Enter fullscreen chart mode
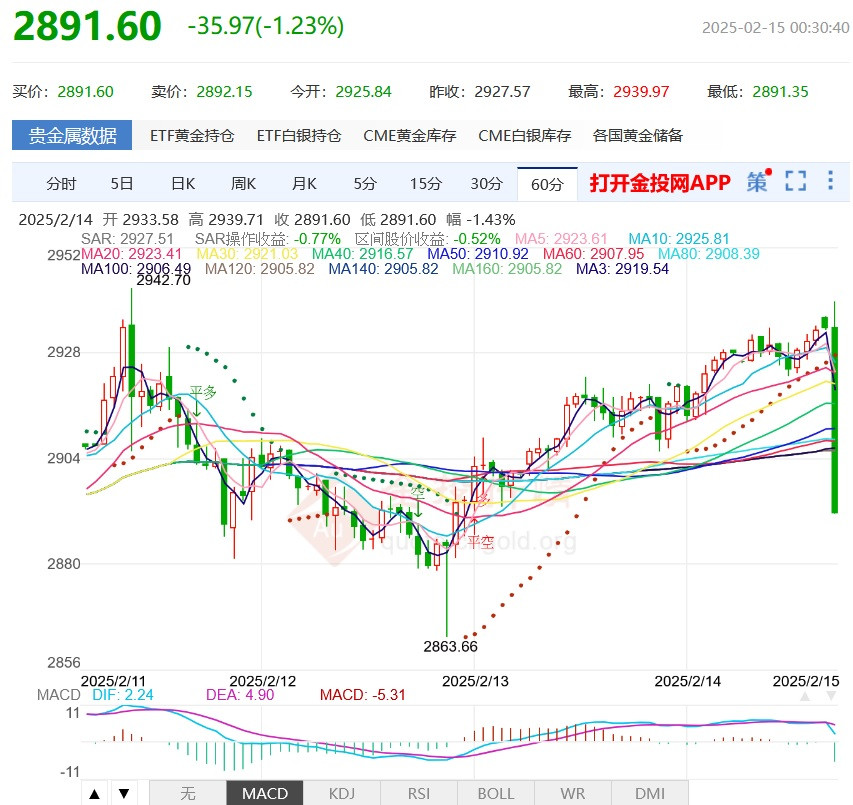Image resolution: width=853 pixels, height=805 pixels. pyautogui.click(x=795, y=182)
